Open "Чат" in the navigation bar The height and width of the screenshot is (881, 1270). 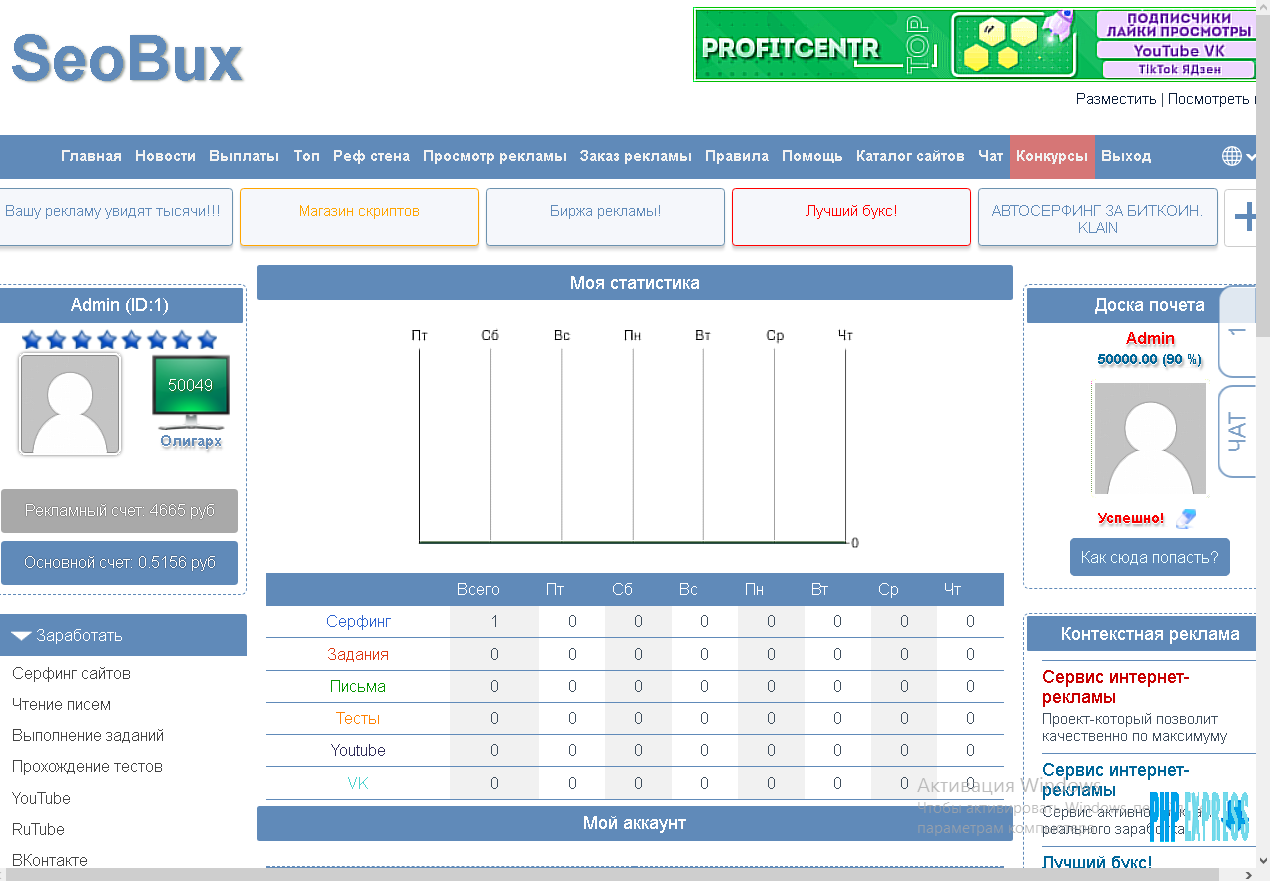tap(990, 156)
